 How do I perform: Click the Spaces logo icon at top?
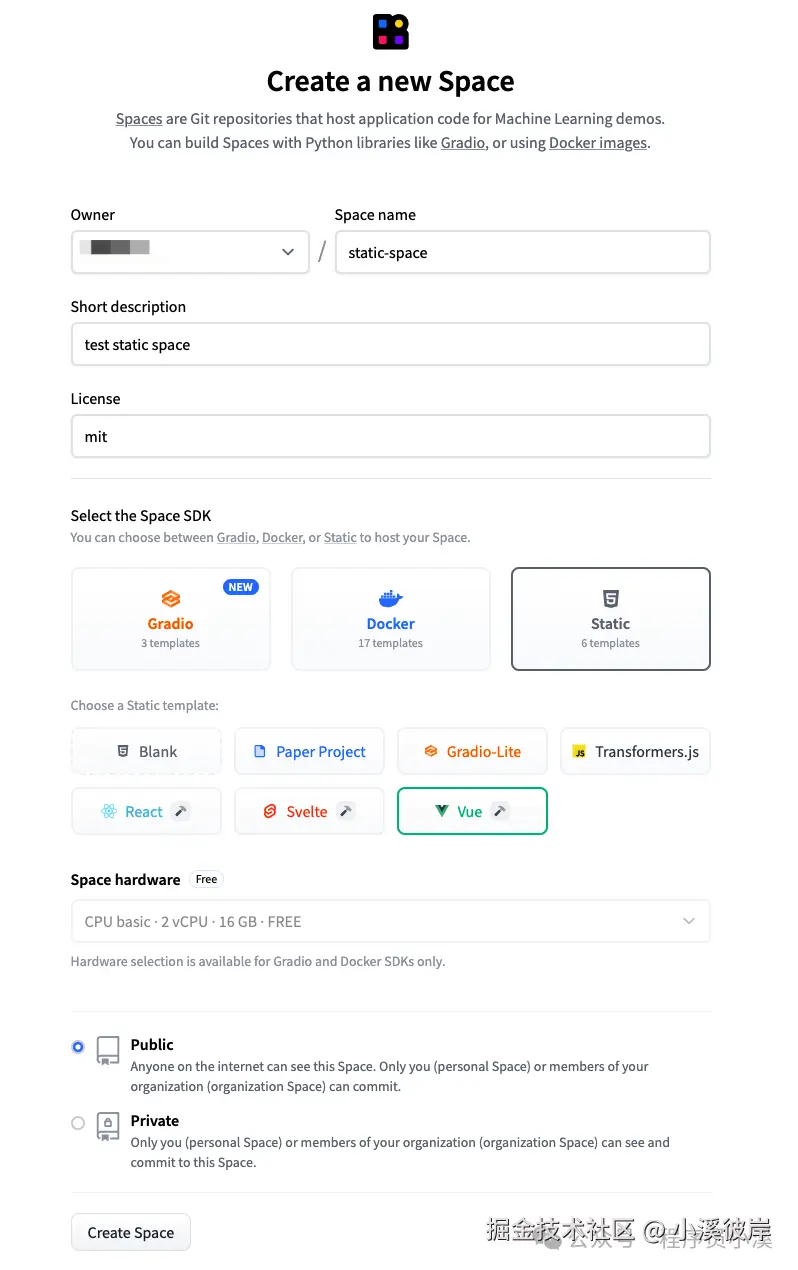tap(391, 31)
